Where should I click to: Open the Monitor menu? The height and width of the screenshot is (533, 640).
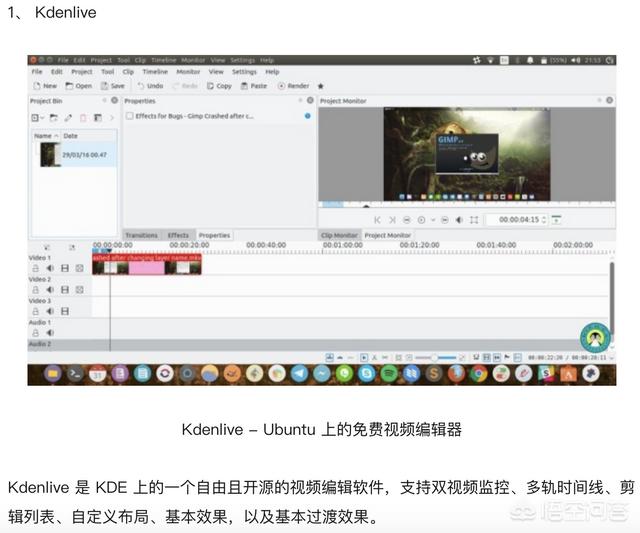pos(188,72)
